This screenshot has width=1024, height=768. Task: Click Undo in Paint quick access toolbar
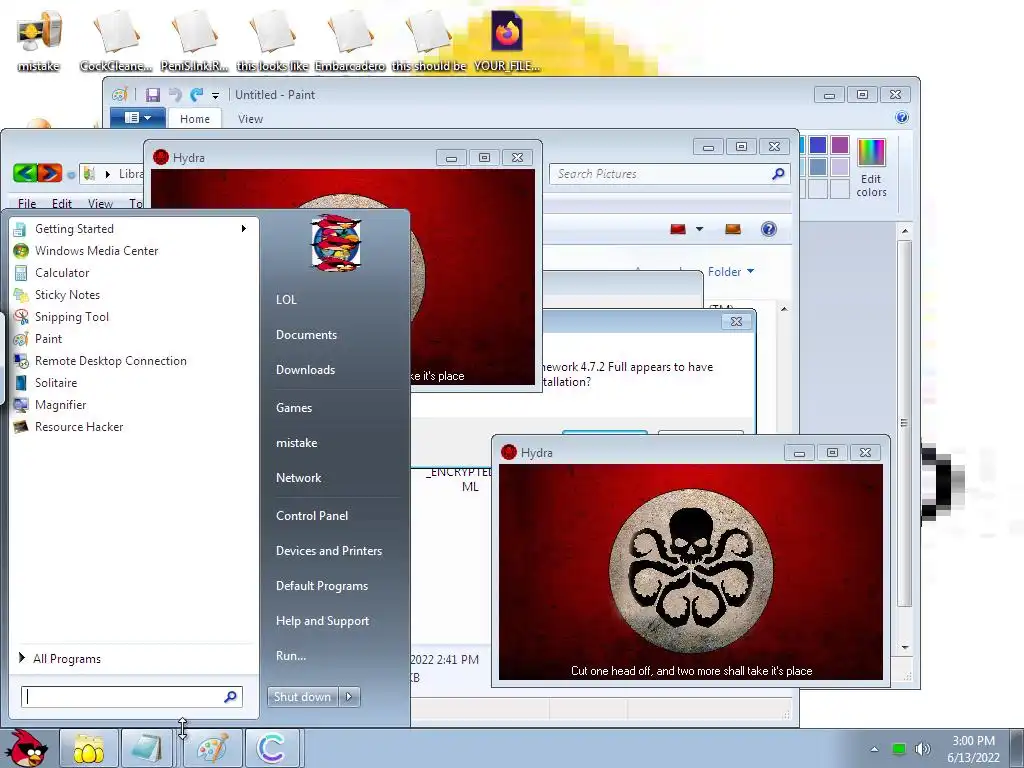[x=175, y=95]
